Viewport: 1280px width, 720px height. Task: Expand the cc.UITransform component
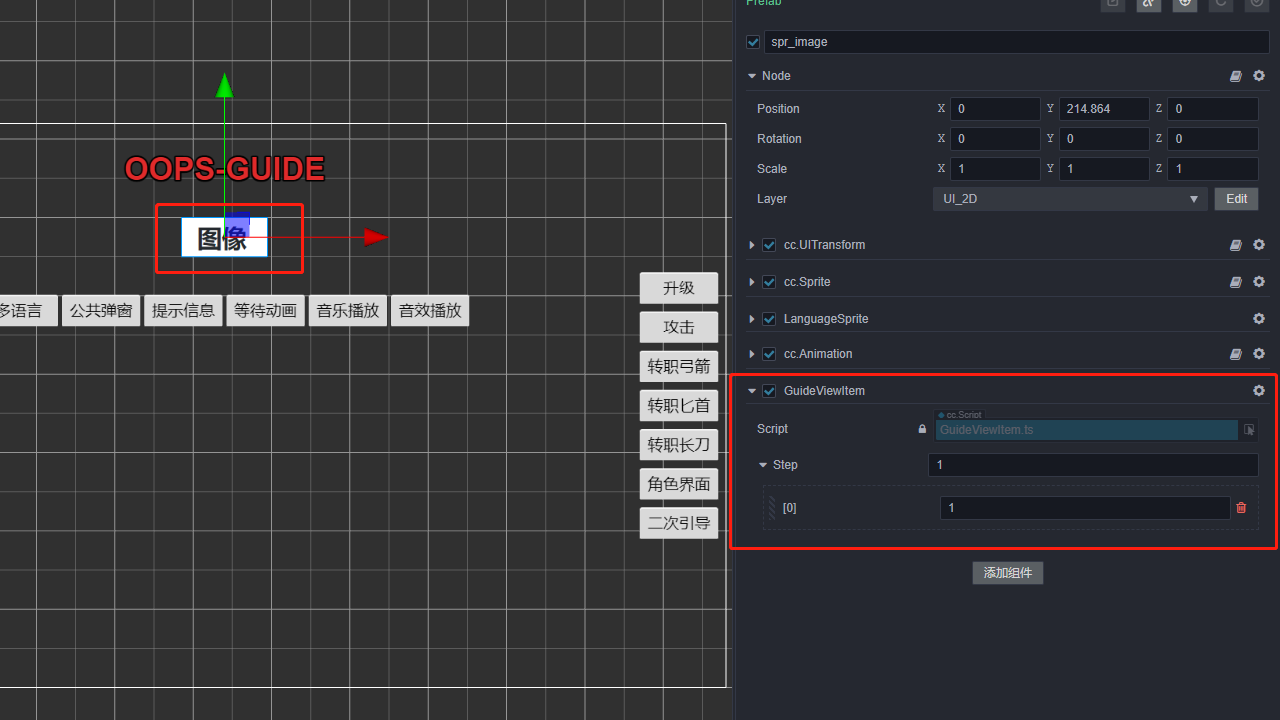[752, 245]
